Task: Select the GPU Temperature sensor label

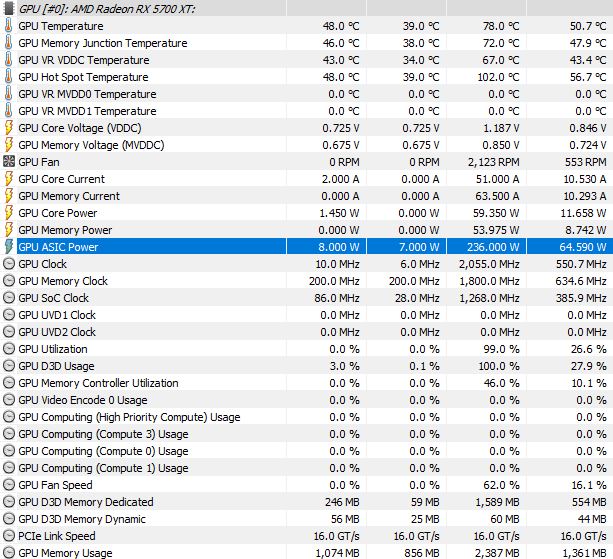Action: [x=61, y=26]
